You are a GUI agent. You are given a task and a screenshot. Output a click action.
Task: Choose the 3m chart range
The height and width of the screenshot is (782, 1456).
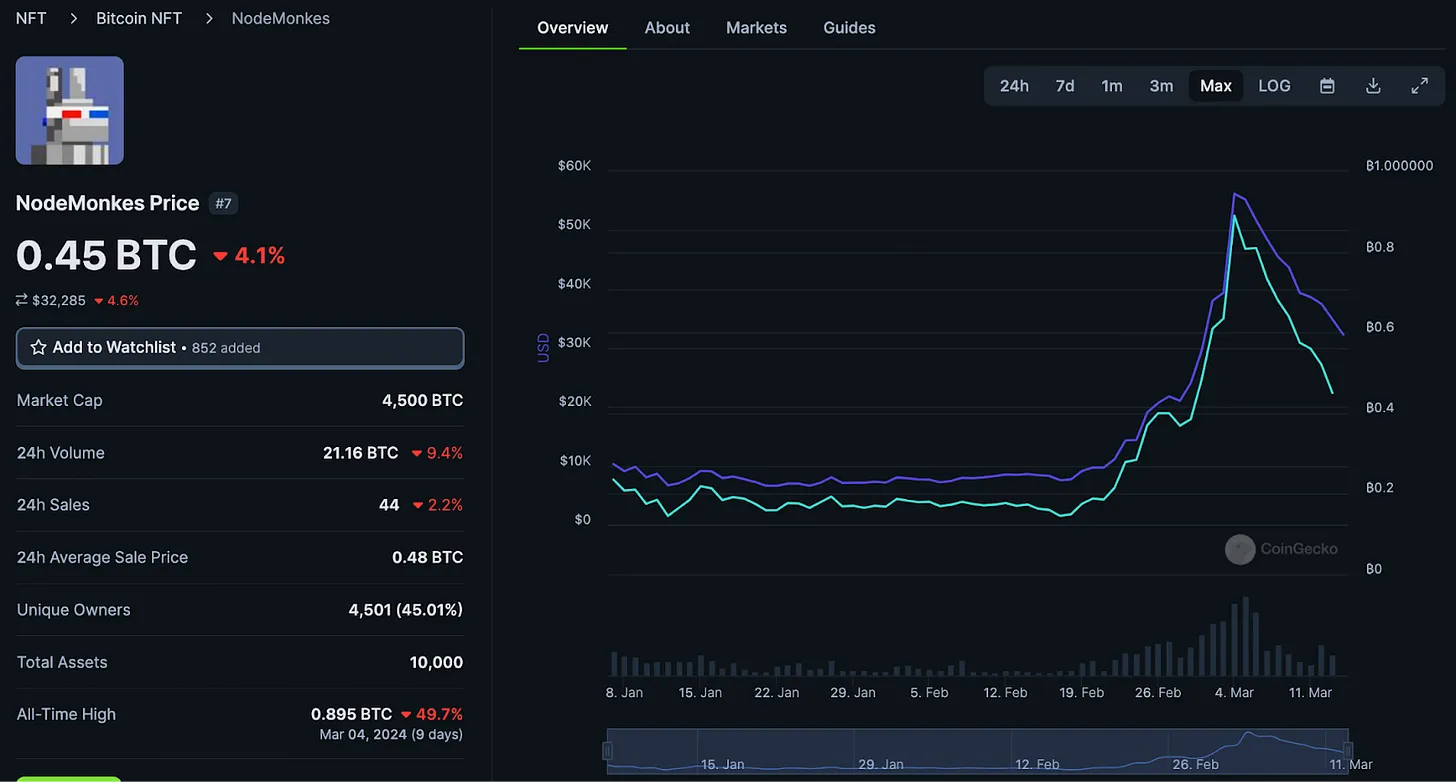(1161, 86)
